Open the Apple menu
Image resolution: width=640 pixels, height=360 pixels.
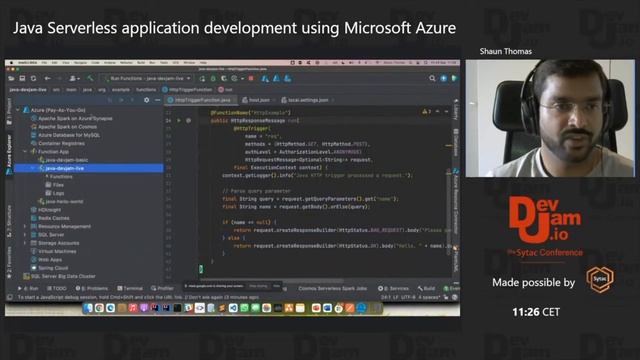tap(11, 63)
